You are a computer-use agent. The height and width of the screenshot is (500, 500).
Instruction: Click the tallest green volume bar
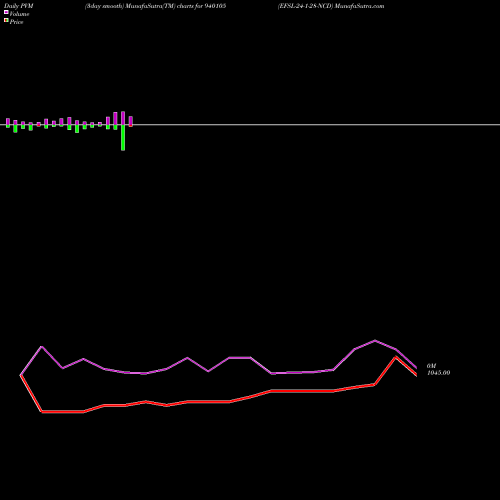pos(123,137)
